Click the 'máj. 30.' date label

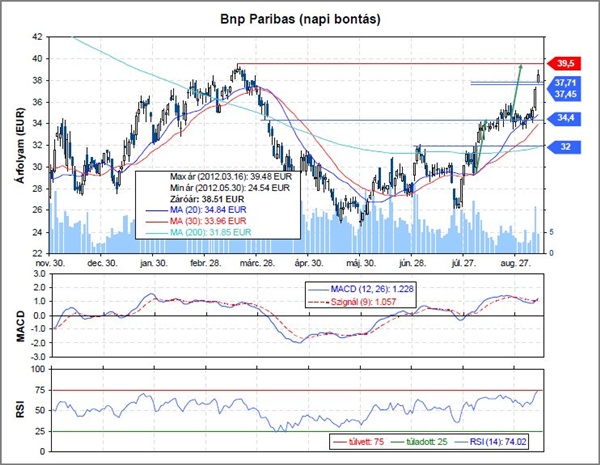coord(361,264)
